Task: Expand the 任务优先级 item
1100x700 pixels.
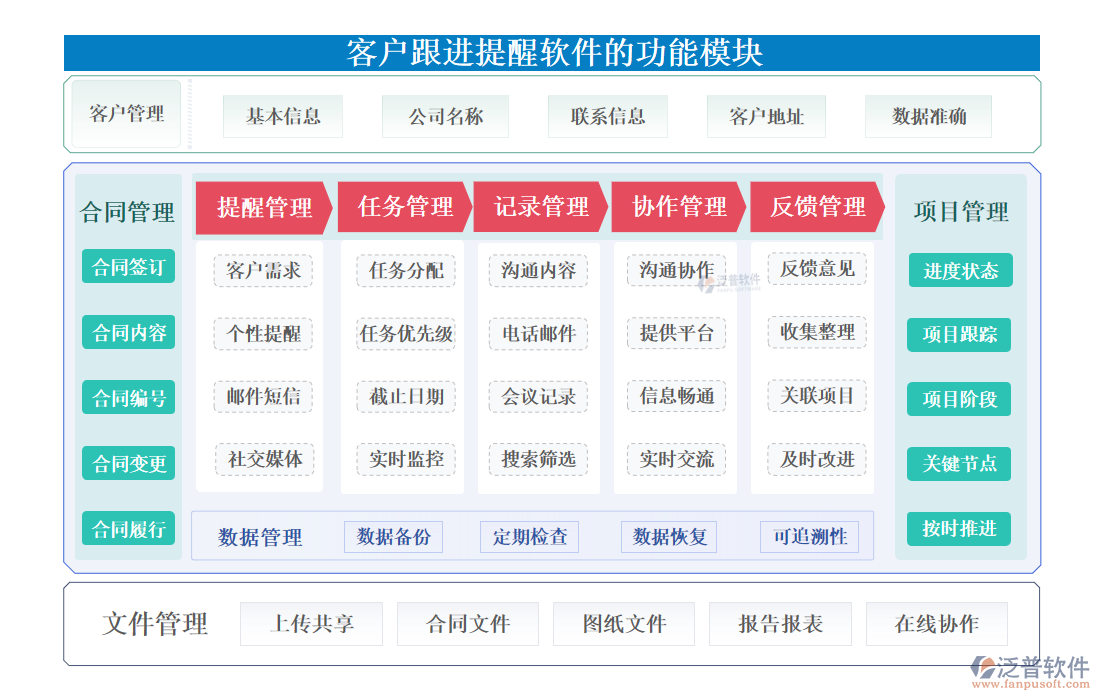Action: [x=404, y=333]
